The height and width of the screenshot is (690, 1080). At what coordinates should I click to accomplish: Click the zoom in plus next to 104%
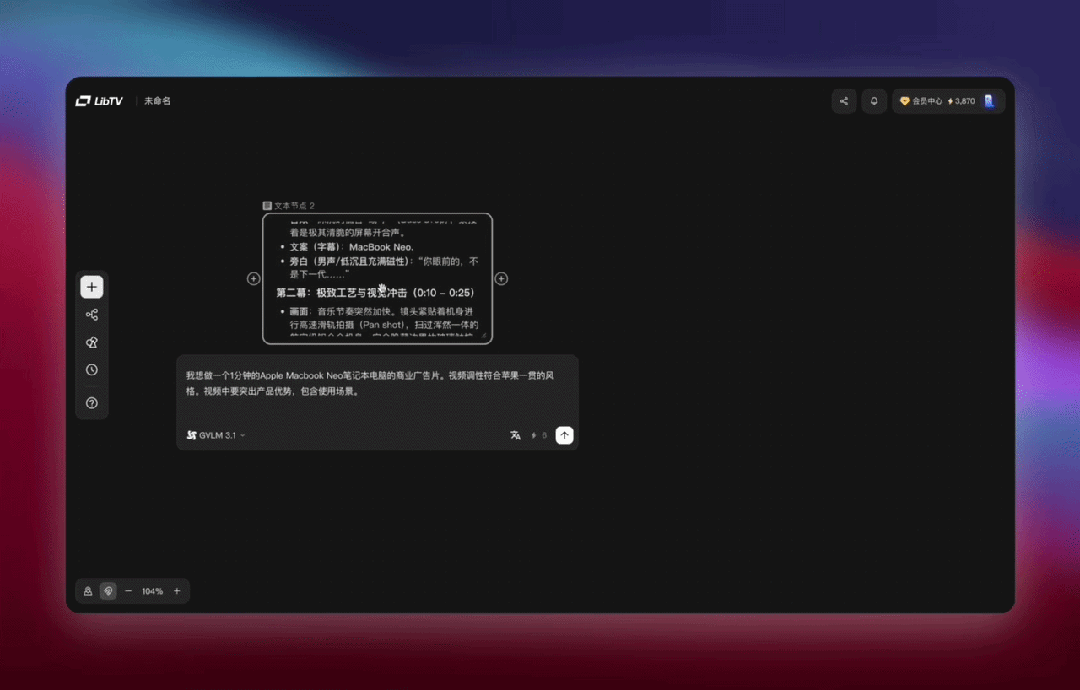tap(177, 591)
